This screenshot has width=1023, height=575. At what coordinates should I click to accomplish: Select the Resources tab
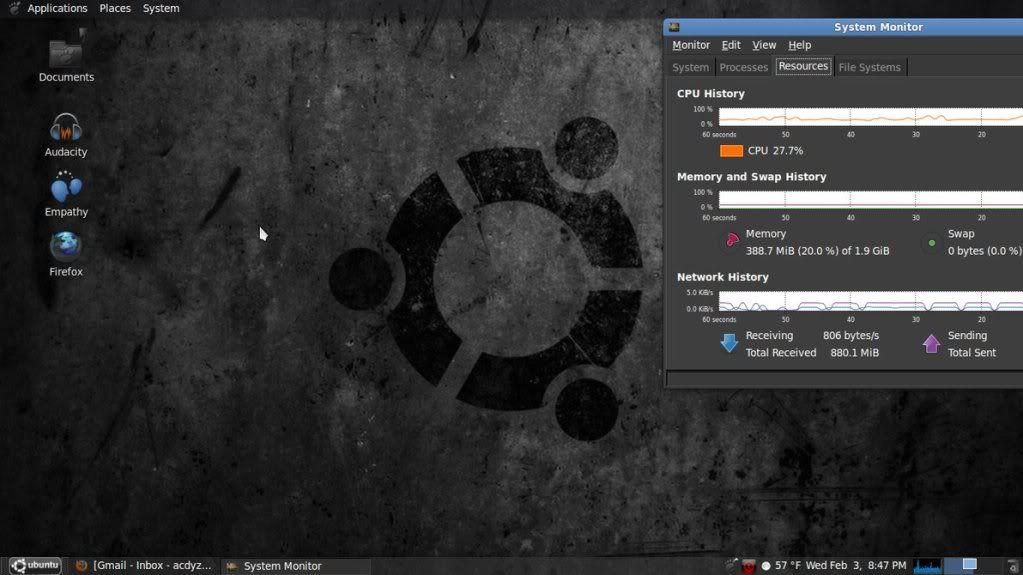pos(803,67)
